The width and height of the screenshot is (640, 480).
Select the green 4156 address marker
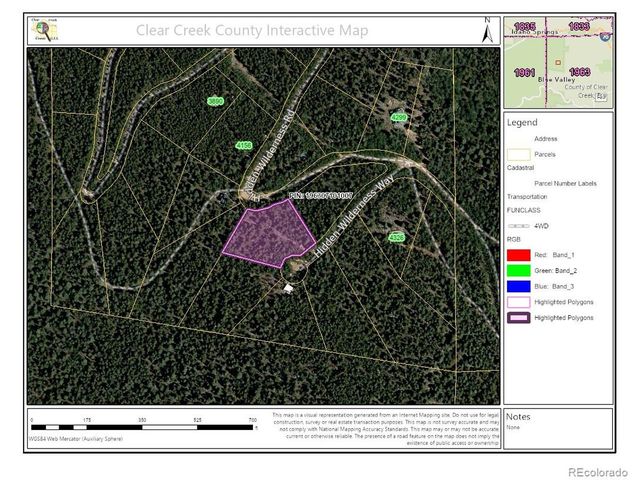coord(244,145)
